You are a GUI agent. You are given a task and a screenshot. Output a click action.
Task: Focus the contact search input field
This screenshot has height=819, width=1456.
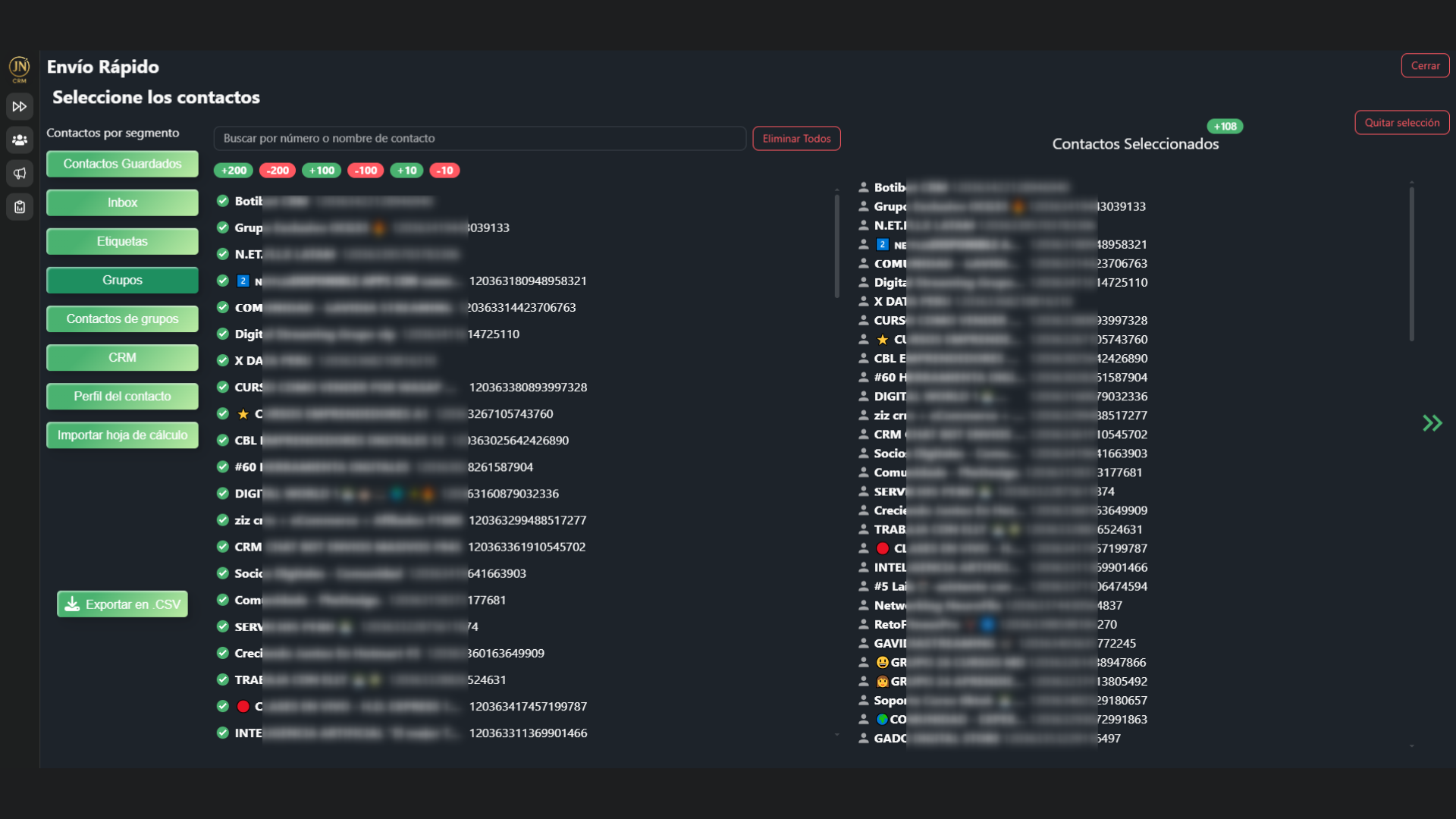[479, 139]
